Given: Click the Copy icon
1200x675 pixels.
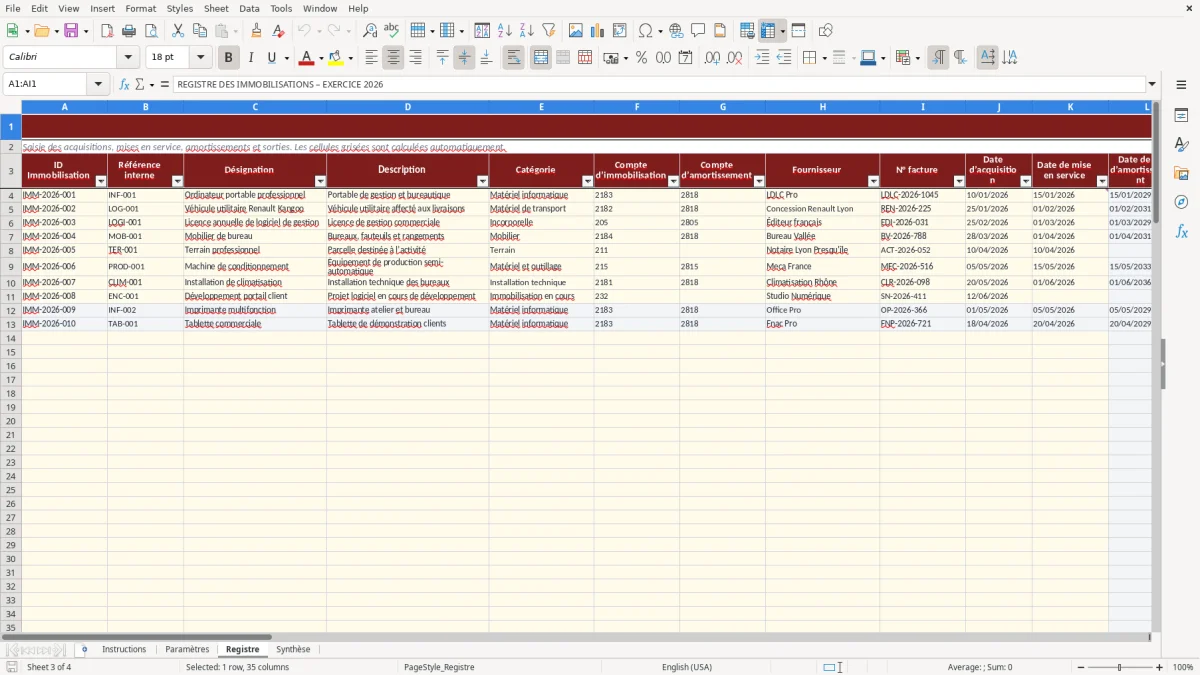Looking at the screenshot, I should pos(200,31).
